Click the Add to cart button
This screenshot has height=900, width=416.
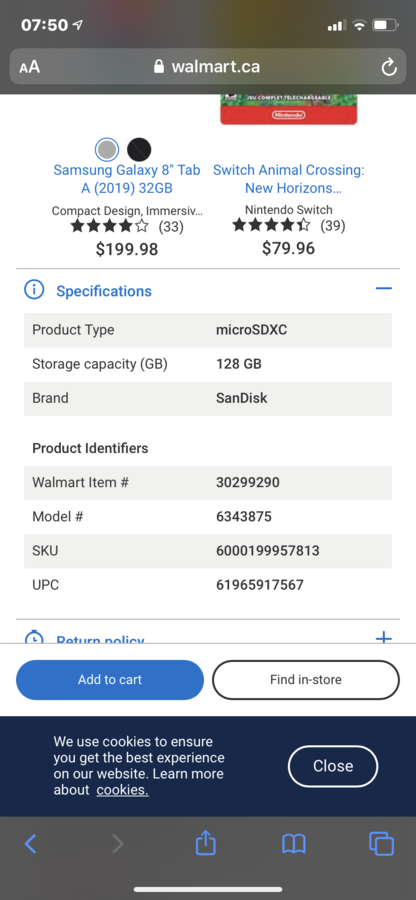pyautogui.click(x=110, y=680)
